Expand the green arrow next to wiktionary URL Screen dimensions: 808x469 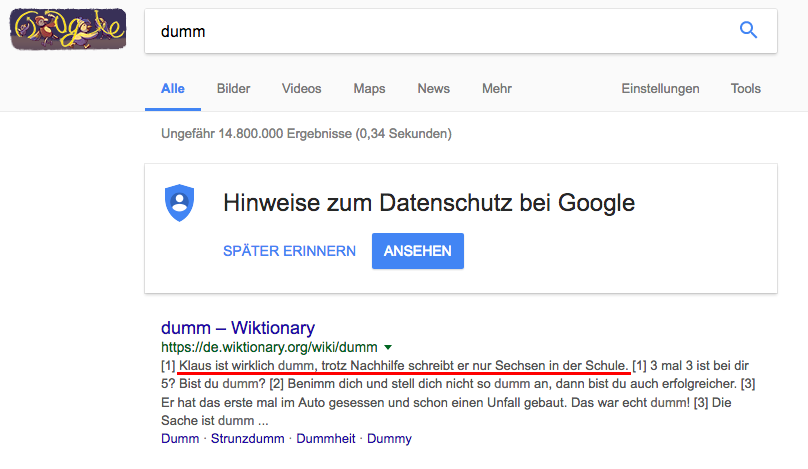click(x=388, y=347)
